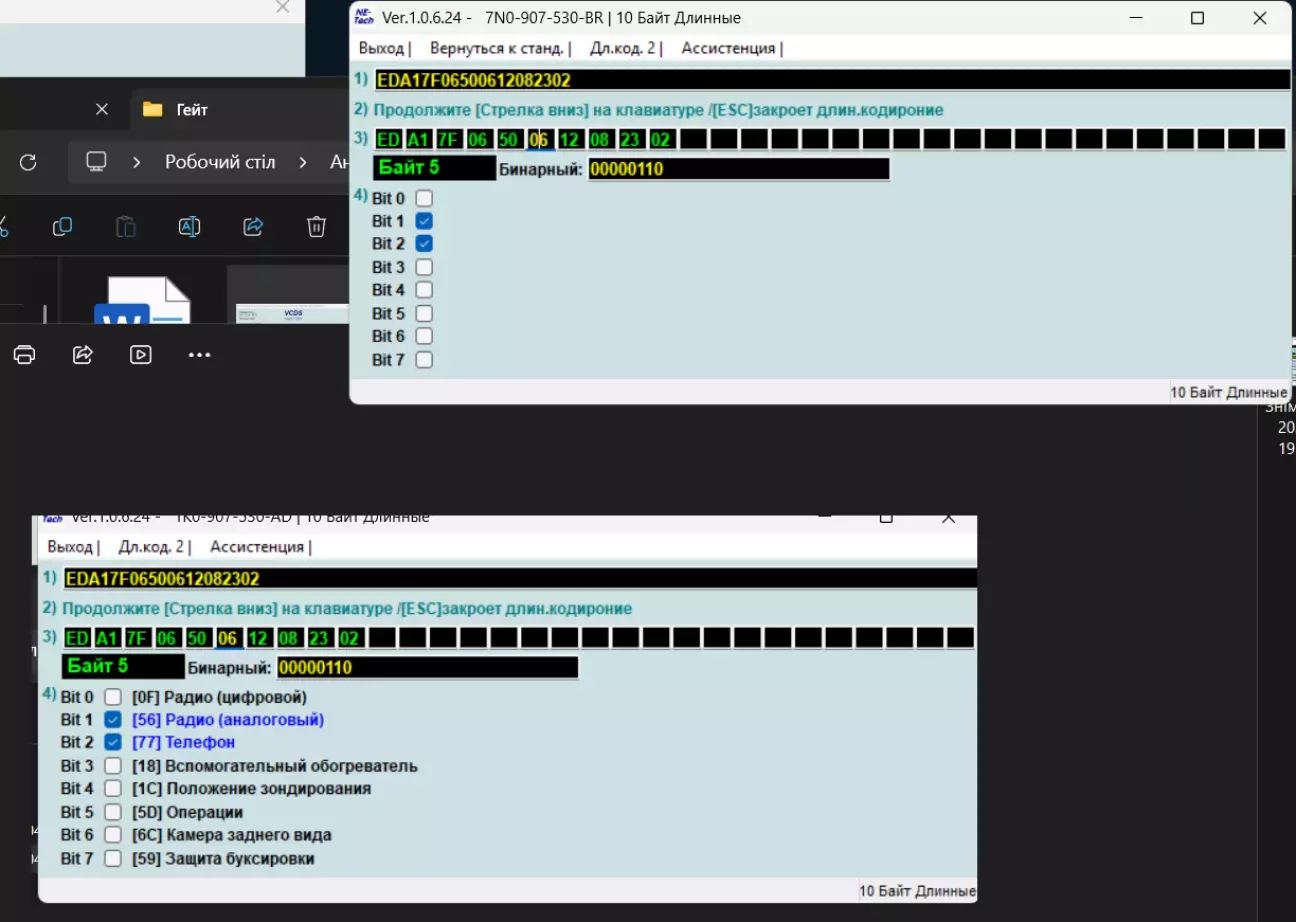
Task: Click the Print icon in photo viewer
Action: tap(25, 355)
